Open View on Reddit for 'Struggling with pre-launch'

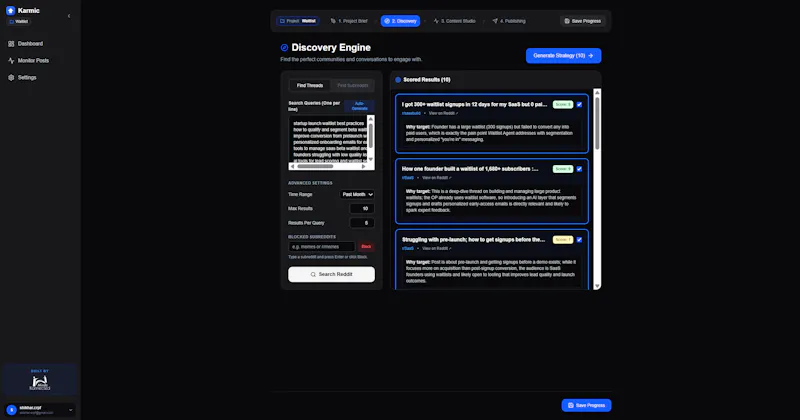pos(436,249)
